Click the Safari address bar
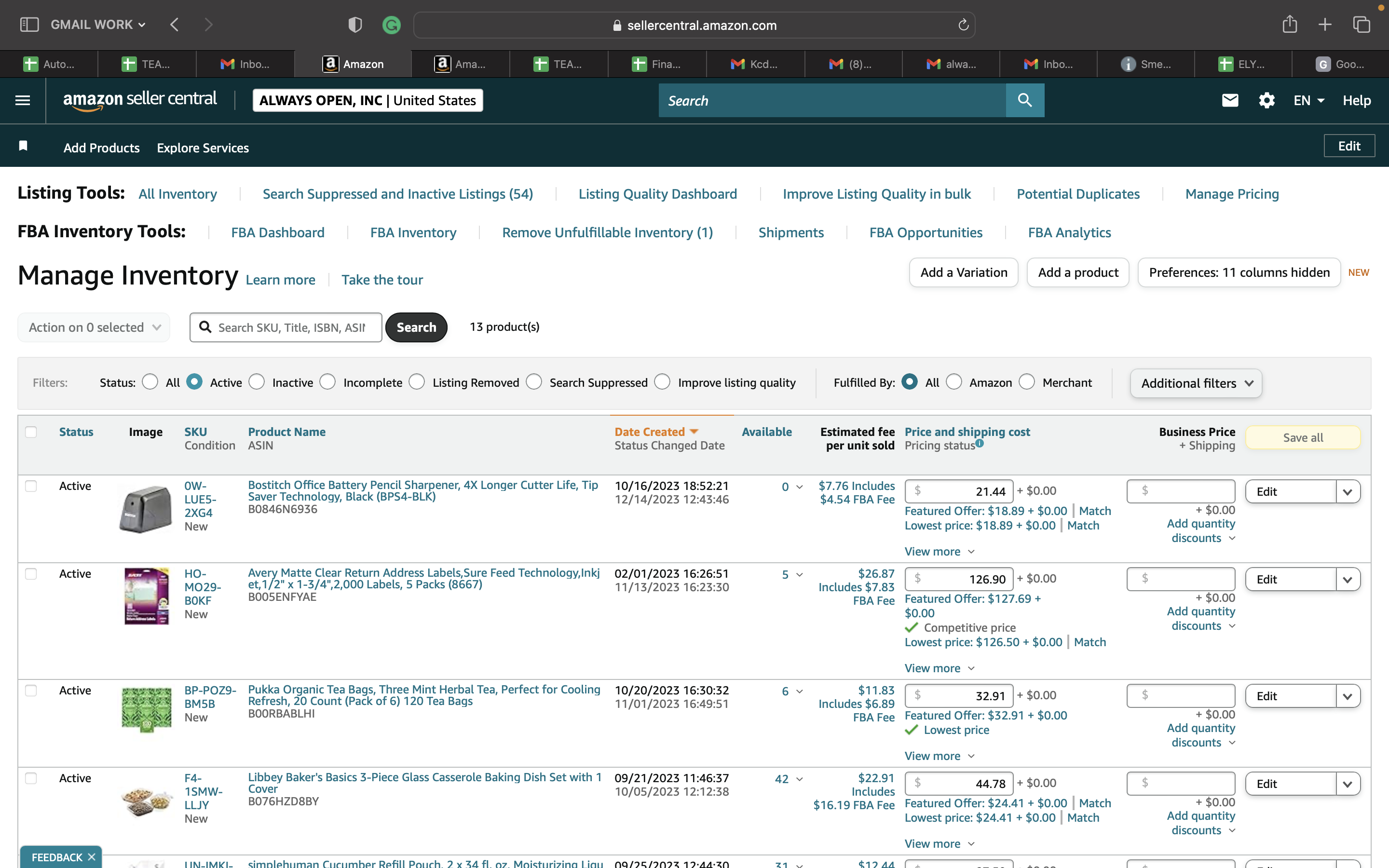Image resolution: width=1389 pixels, height=868 pixels. (x=694, y=25)
